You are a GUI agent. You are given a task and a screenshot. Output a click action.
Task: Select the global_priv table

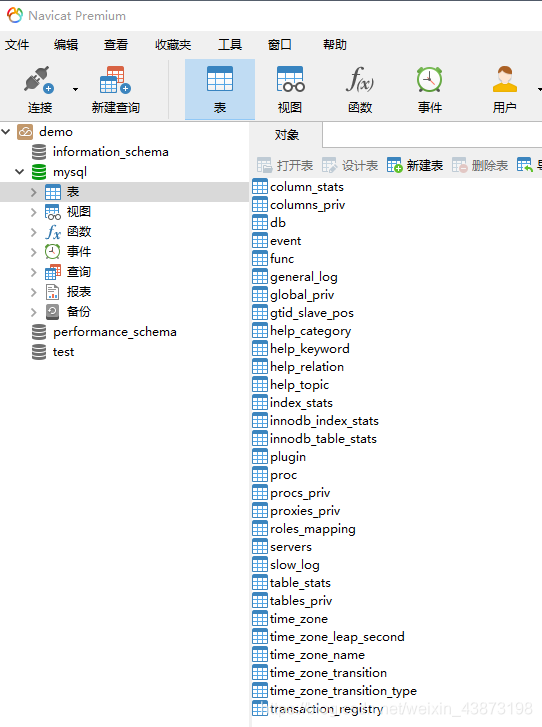[x=293, y=294]
